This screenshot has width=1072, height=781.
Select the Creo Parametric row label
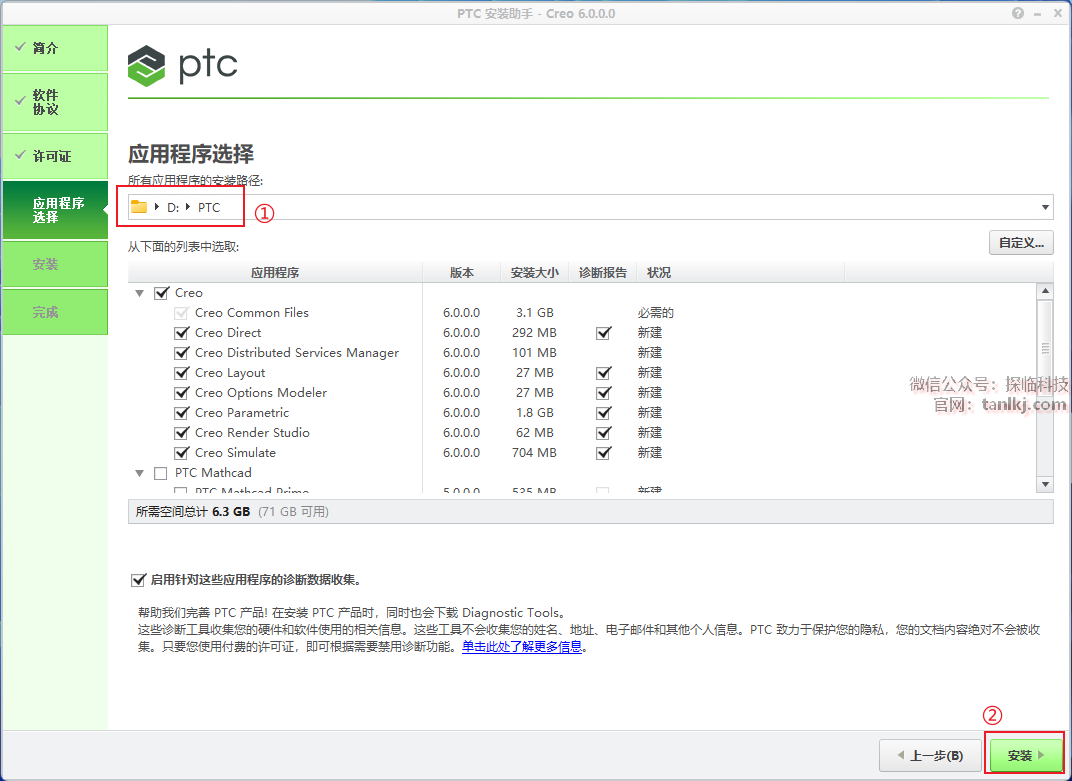(241, 413)
